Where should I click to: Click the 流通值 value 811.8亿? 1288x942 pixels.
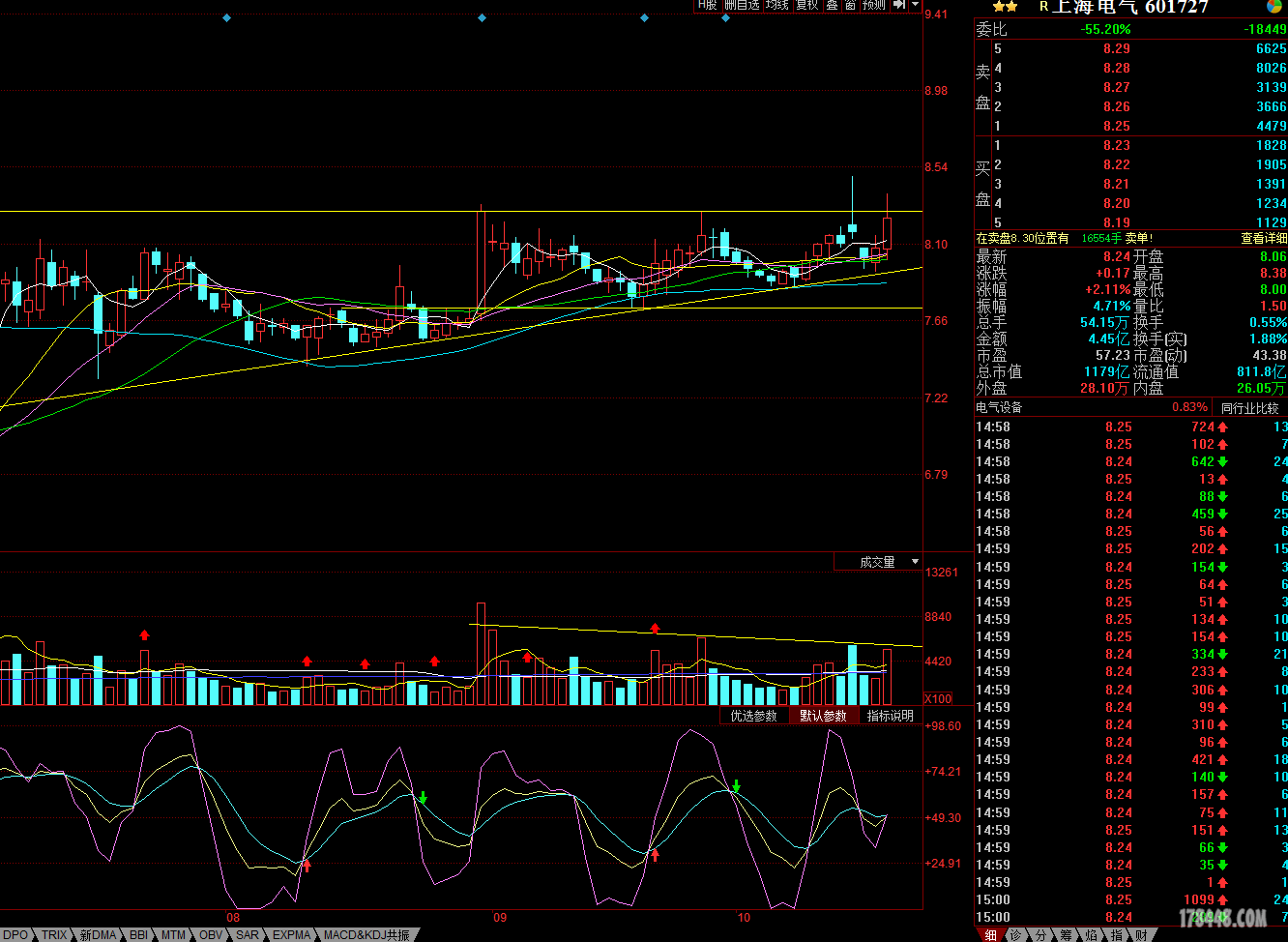click(x=1262, y=371)
